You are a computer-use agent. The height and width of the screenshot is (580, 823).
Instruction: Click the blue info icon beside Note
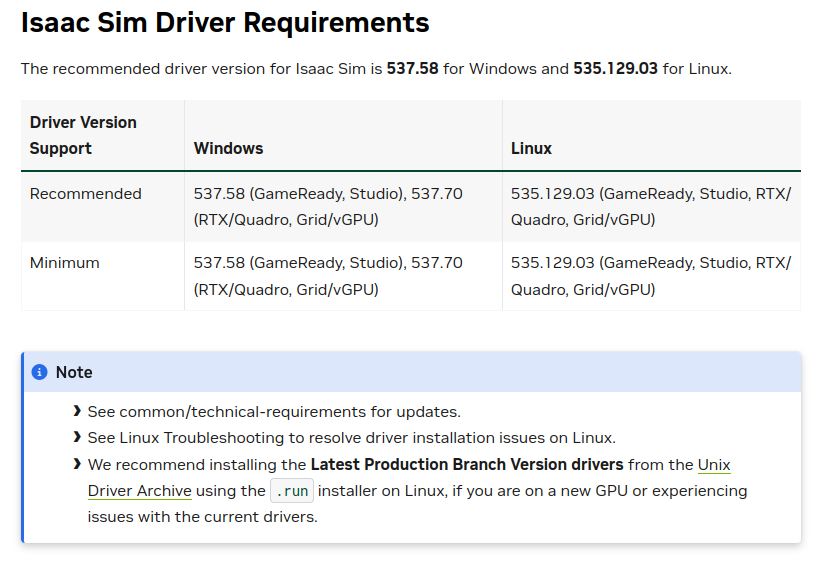click(x=39, y=372)
